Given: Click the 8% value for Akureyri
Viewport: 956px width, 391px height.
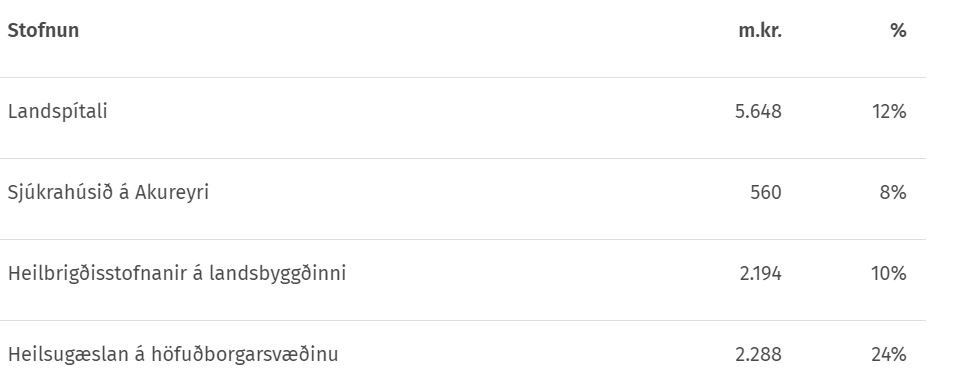Looking at the screenshot, I should point(893,193).
